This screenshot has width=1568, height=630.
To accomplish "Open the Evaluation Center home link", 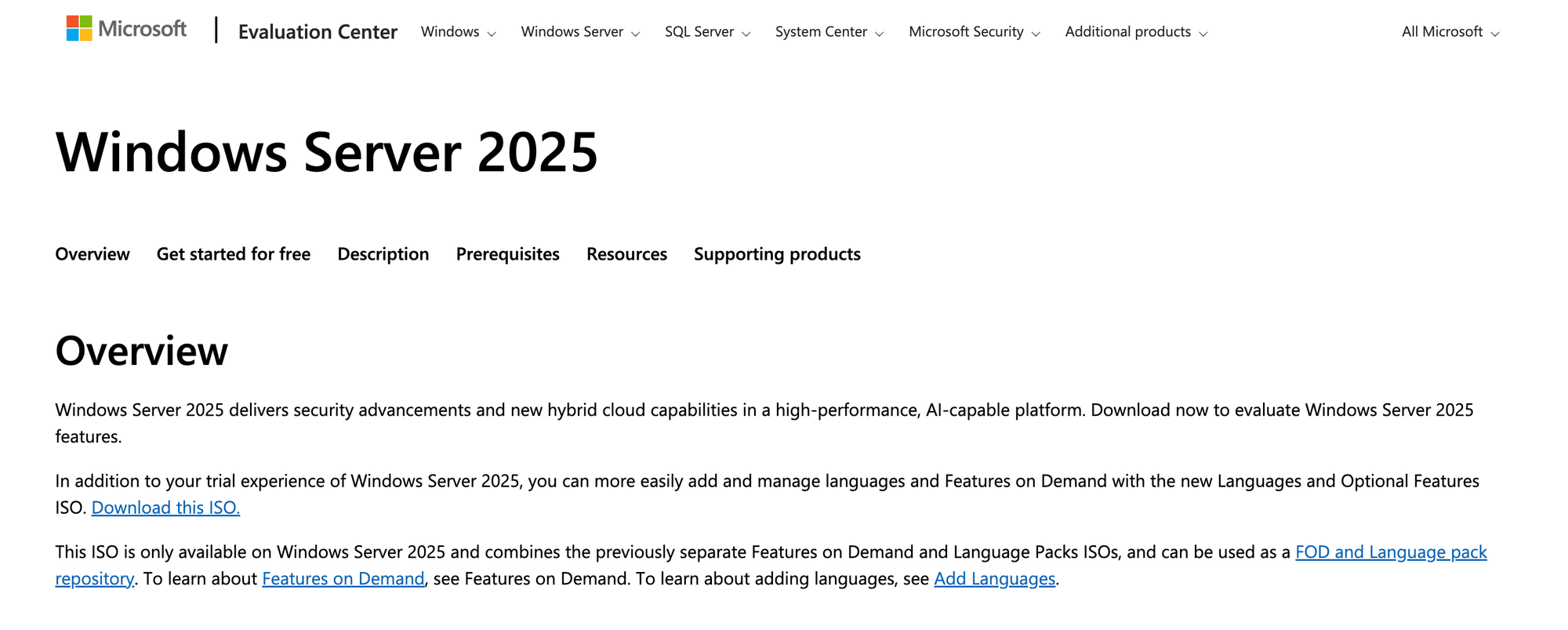I will pos(318,31).
